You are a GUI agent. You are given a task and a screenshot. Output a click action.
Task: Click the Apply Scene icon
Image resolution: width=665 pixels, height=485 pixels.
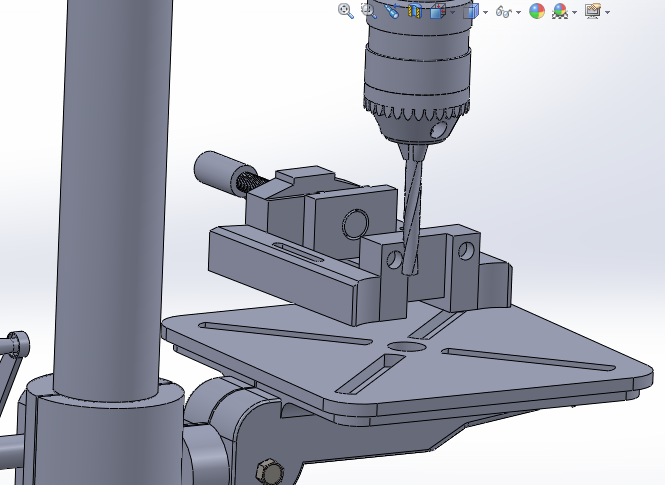click(x=560, y=11)
